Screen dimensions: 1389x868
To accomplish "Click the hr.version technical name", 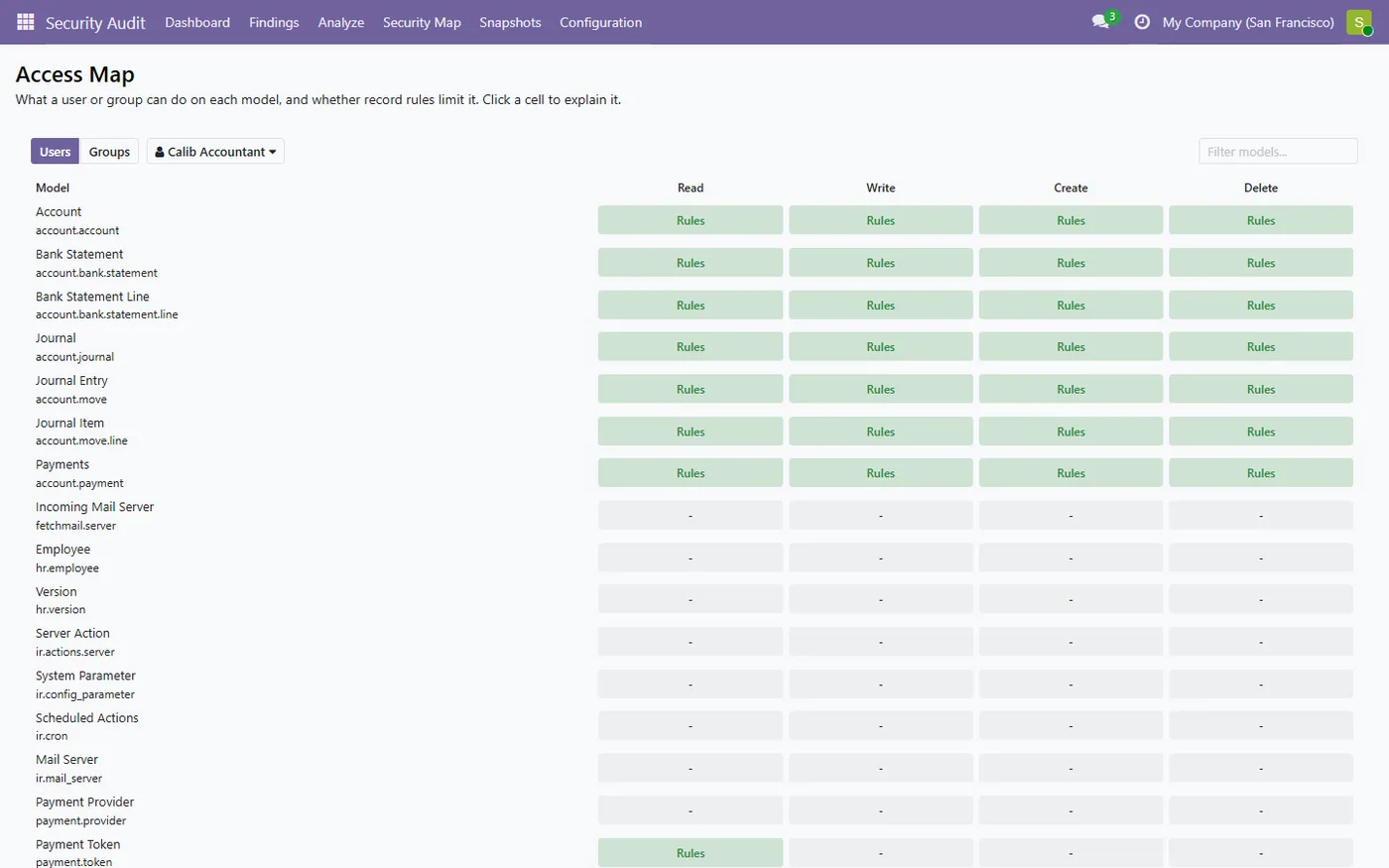I will pos(61,610).
